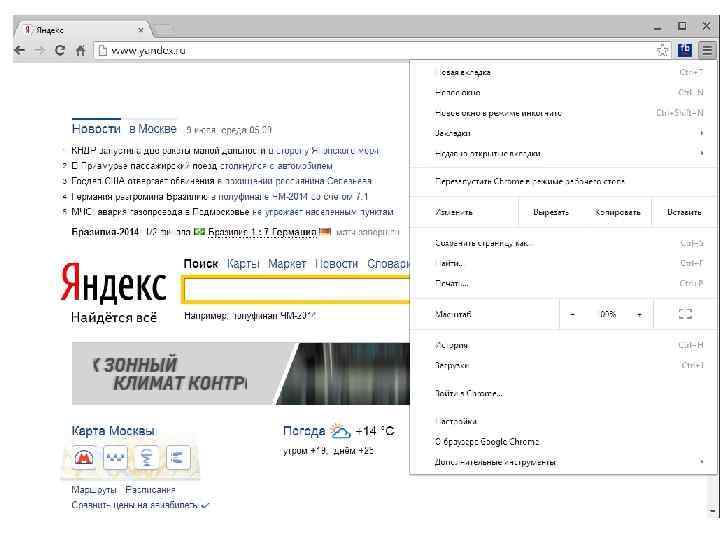Viewport: 720px width, 540px height.
Task: Click the third map service icon
Action: [x=146, y=457]
